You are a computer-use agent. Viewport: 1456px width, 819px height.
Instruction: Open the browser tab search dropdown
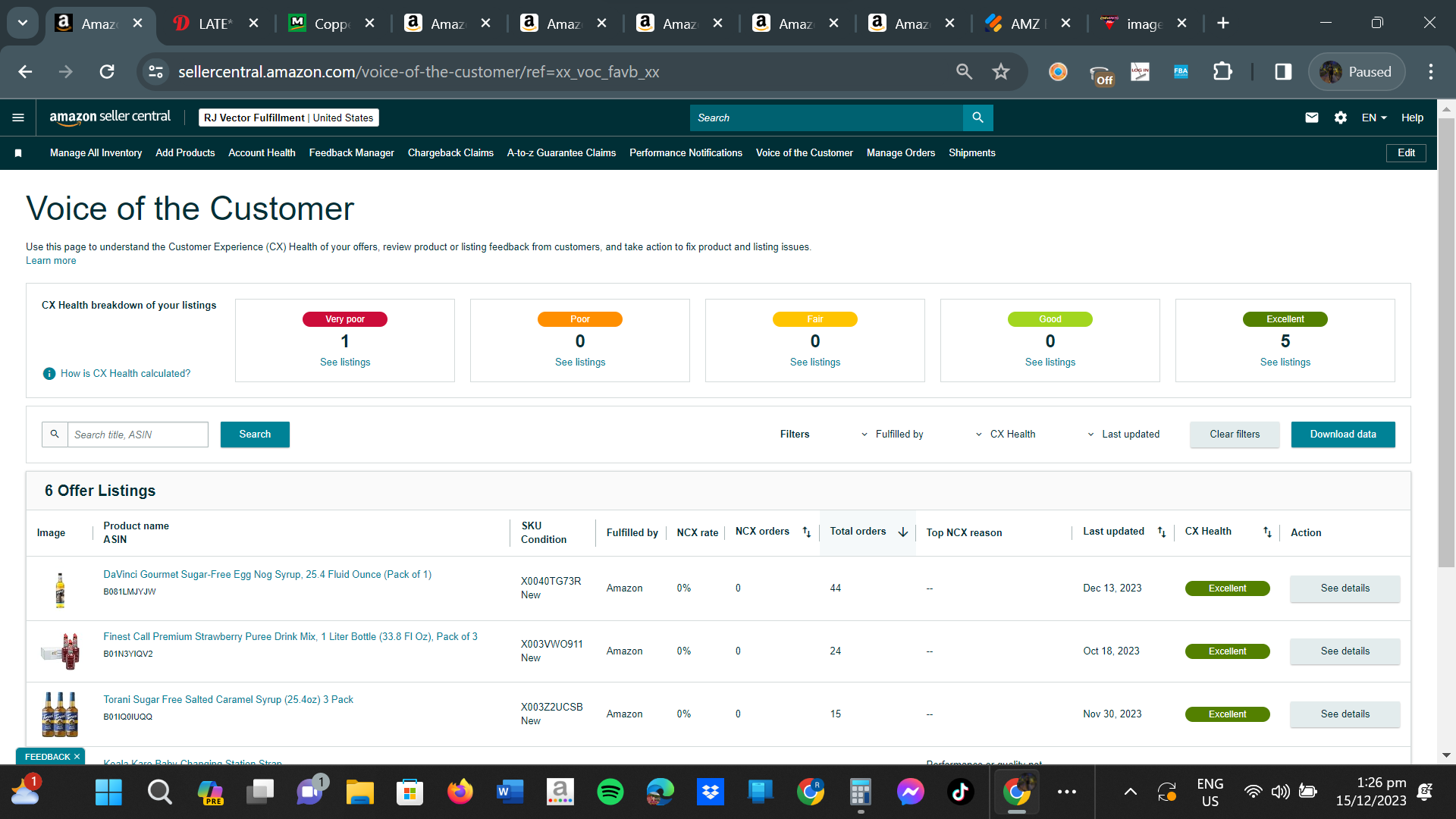coord(23,23)
